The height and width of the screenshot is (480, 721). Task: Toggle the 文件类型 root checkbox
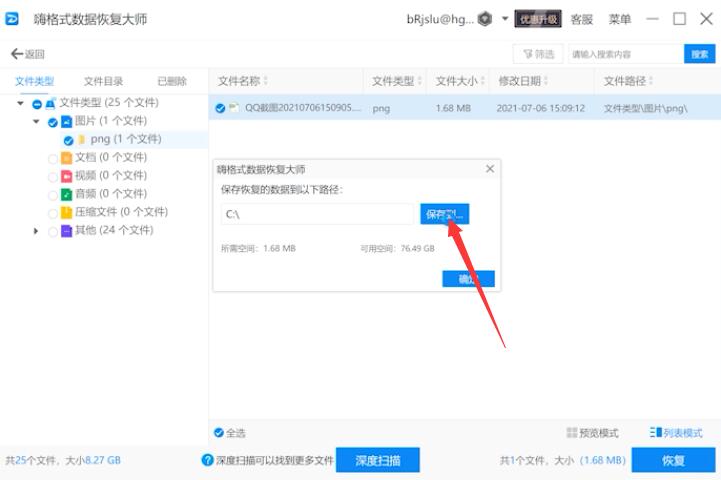pos(37,104)
